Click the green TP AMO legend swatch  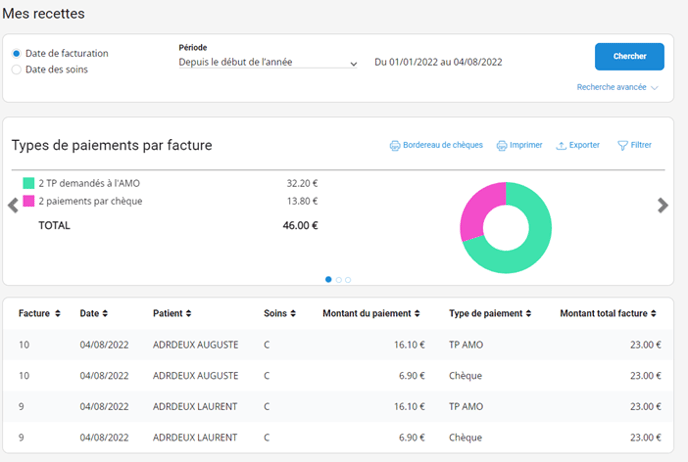pos(29,184)
